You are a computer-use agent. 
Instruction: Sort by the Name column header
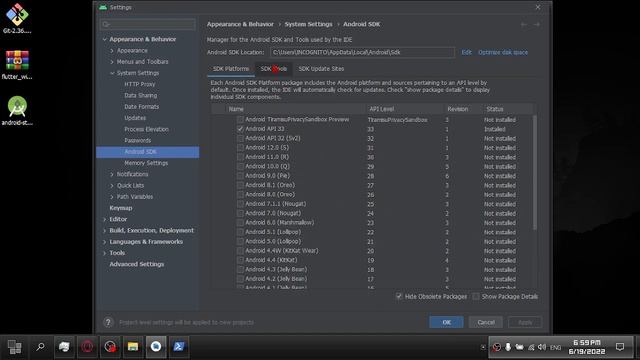236,109
